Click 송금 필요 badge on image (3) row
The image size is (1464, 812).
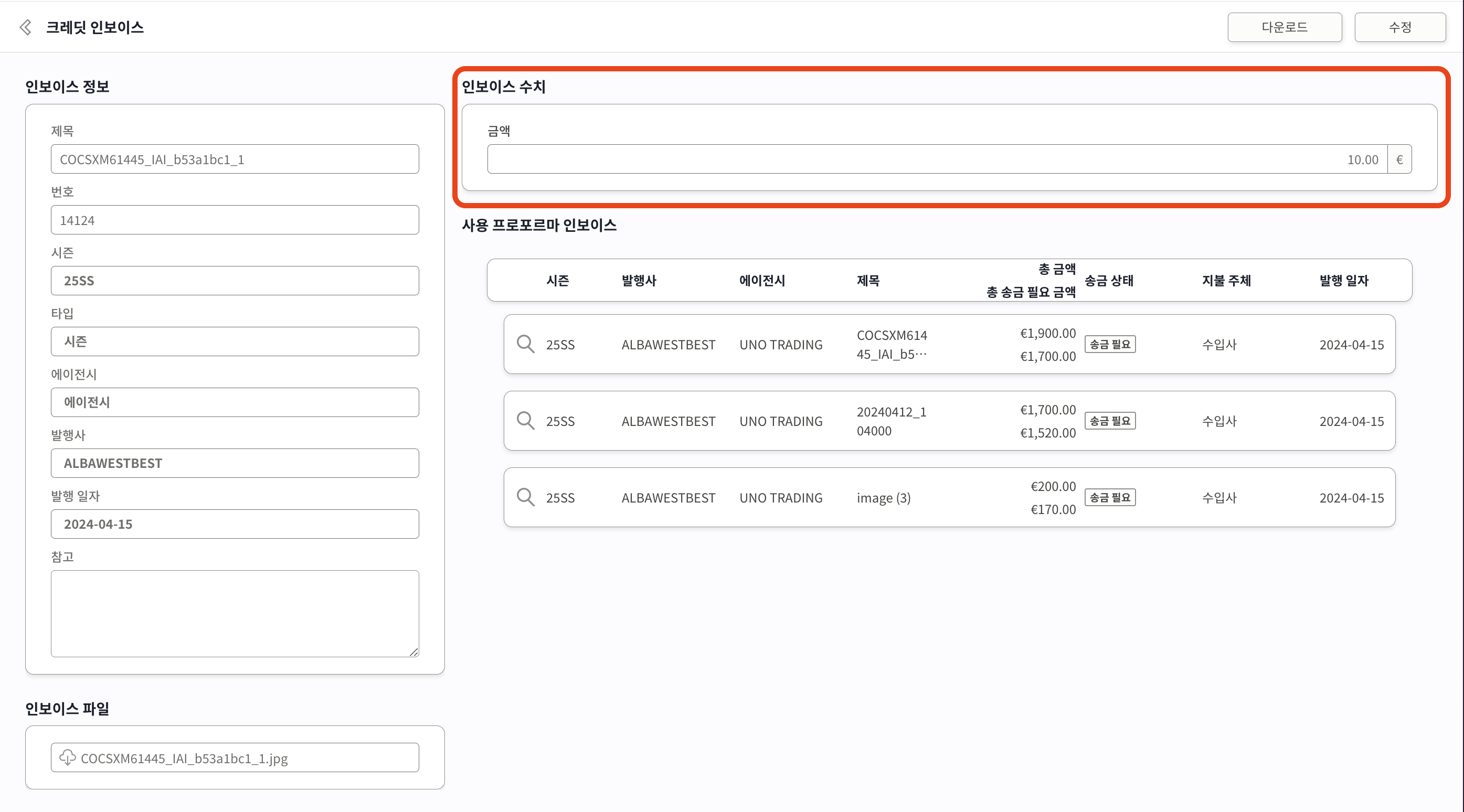(1109, 498)
